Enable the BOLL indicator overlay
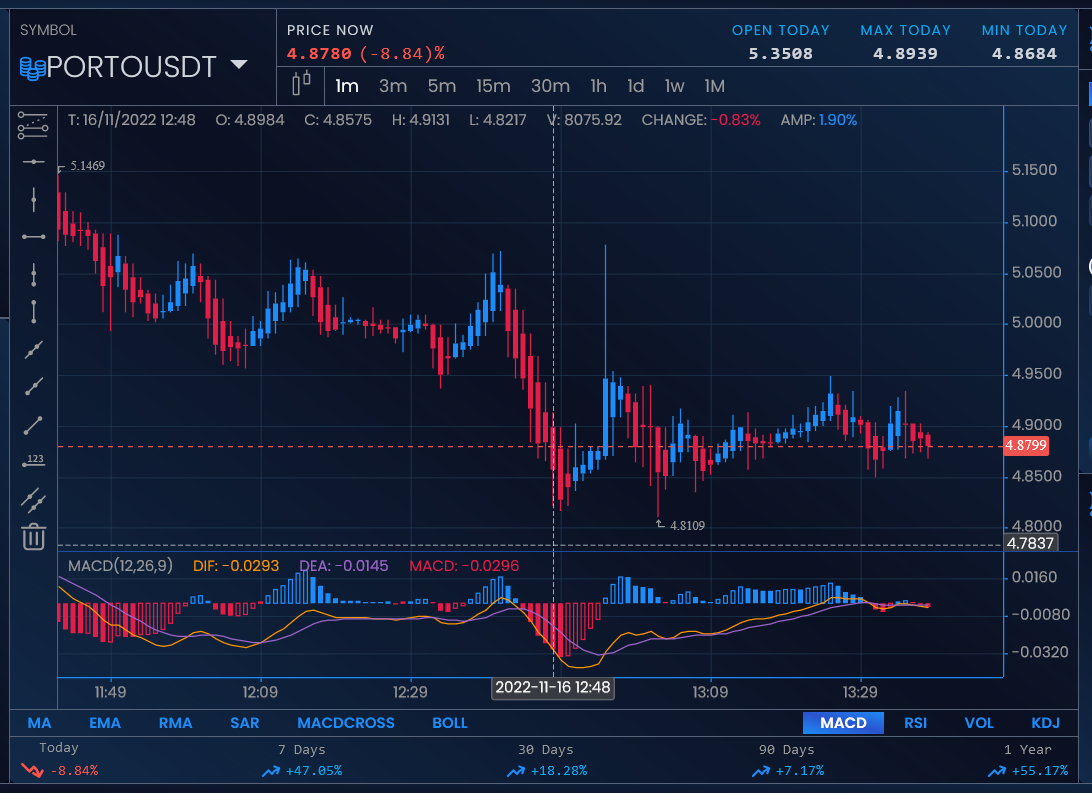Viewport: 1092px width, 793px height. (449, 722)
